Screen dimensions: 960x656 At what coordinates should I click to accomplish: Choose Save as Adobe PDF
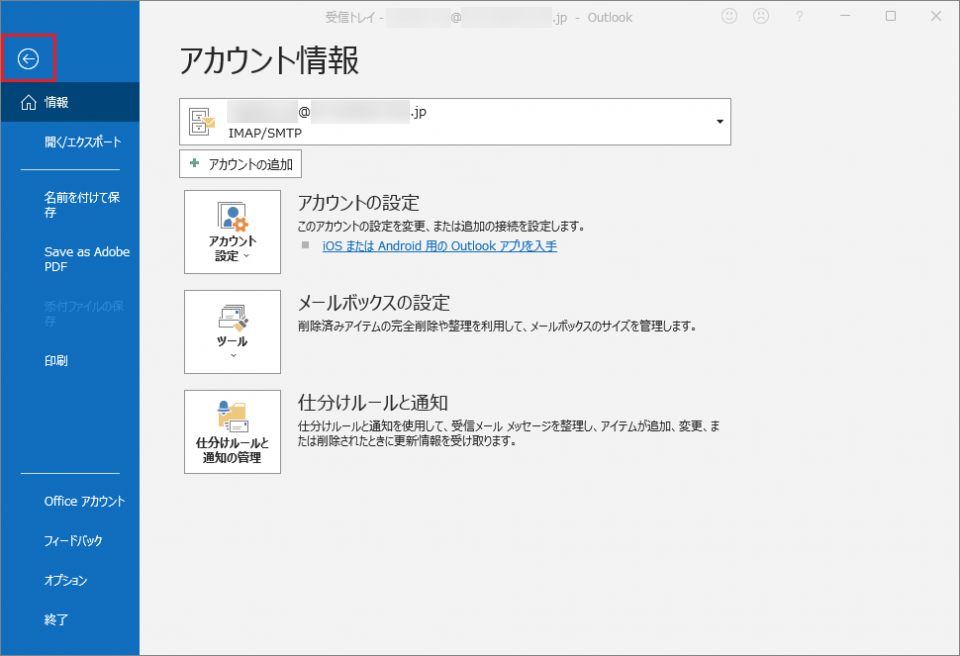coord(87,260)
